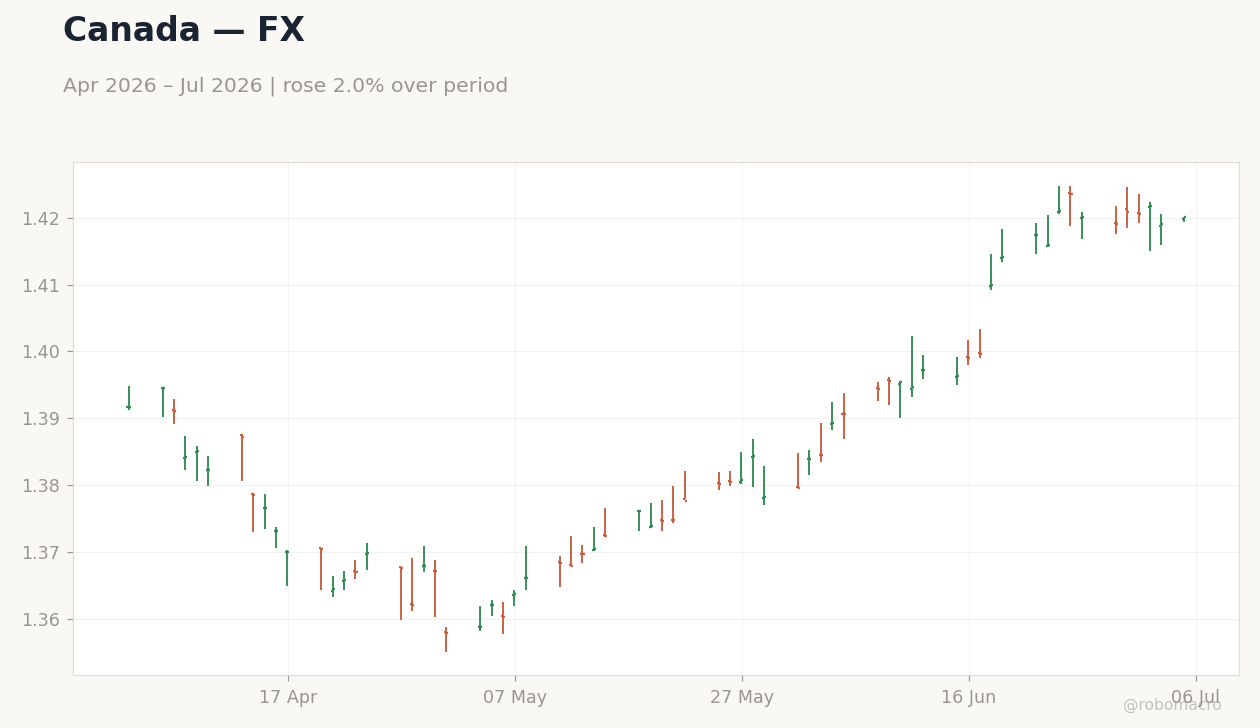Click the 1.36 y-axis label
The image size is (1260, 728).
(x=41, y=620)
